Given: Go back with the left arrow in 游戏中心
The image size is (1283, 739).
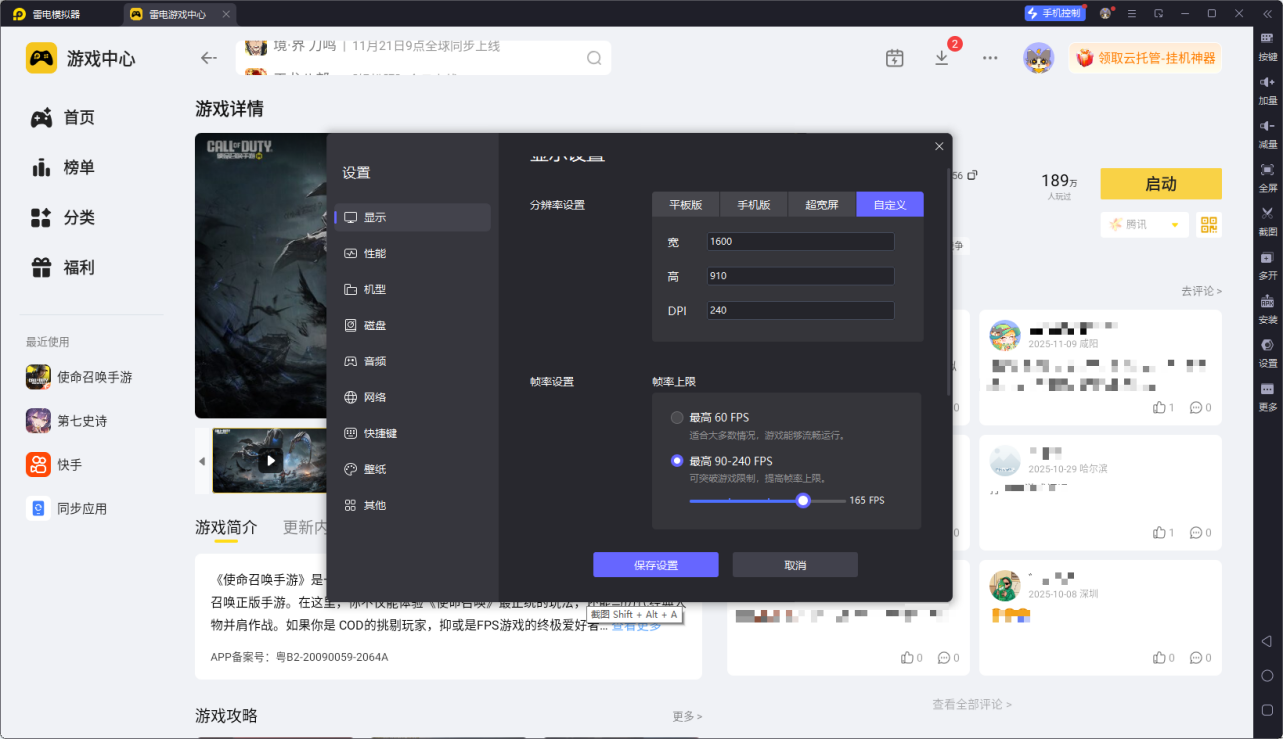Looking at the screenshot, I should coord(209,58).
